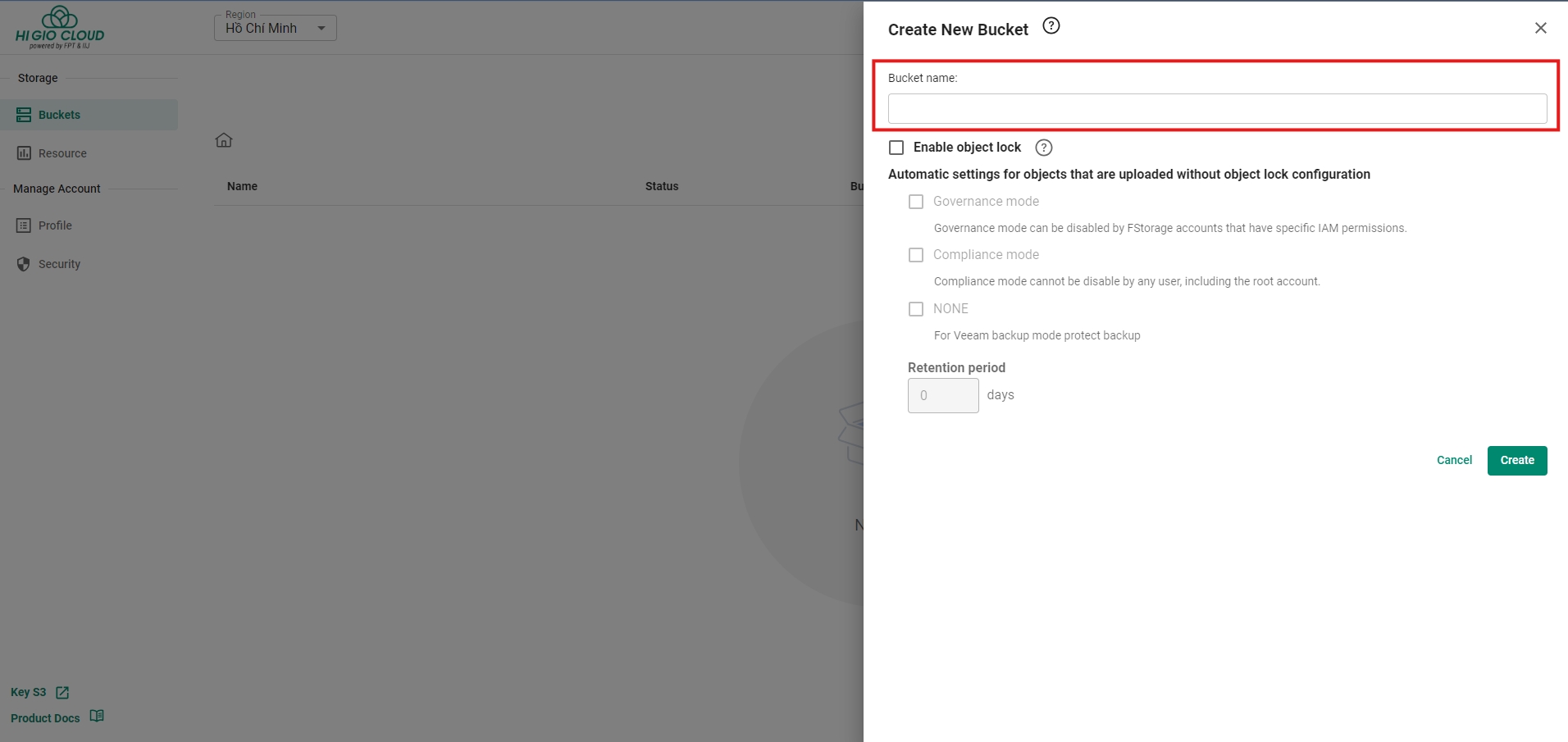Click Cancel to dismiss bucket form
The height and width of the screenshot is (742, 1568).
point(1454,460)
